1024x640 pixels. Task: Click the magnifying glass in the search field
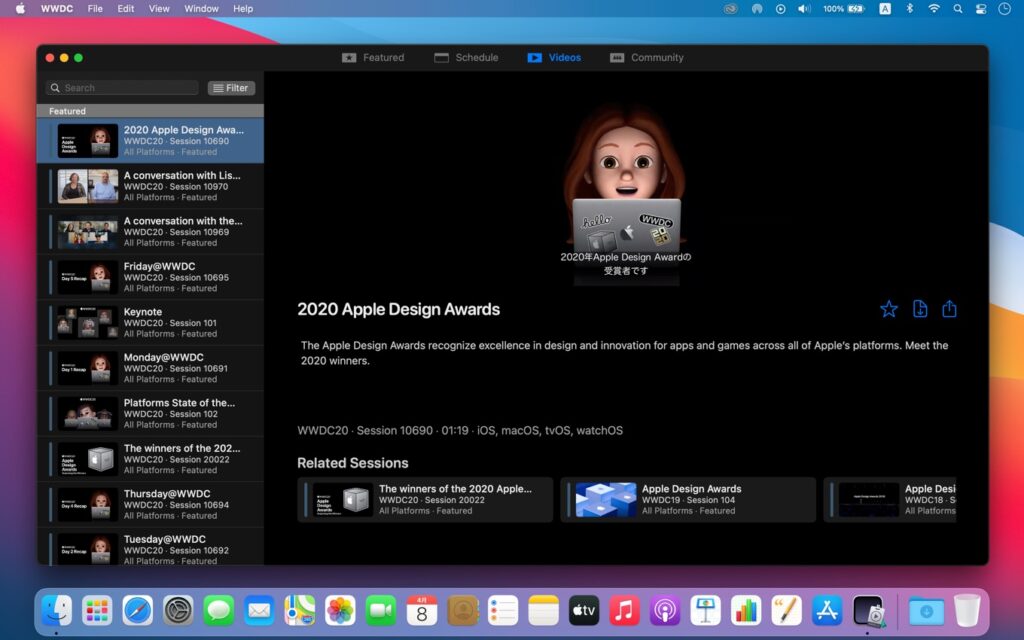[x=55, y=88]
